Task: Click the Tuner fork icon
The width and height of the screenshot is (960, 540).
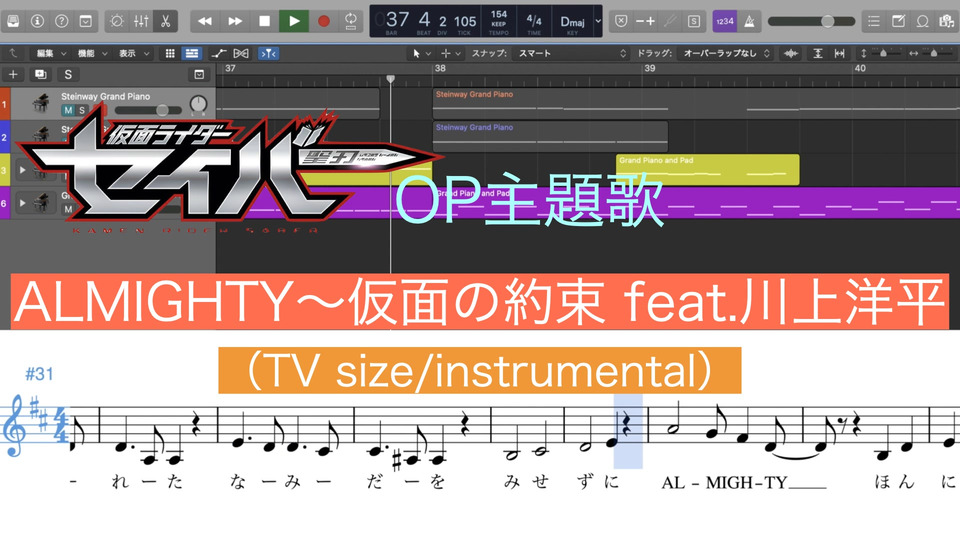Action: click(x=670, y=21)
